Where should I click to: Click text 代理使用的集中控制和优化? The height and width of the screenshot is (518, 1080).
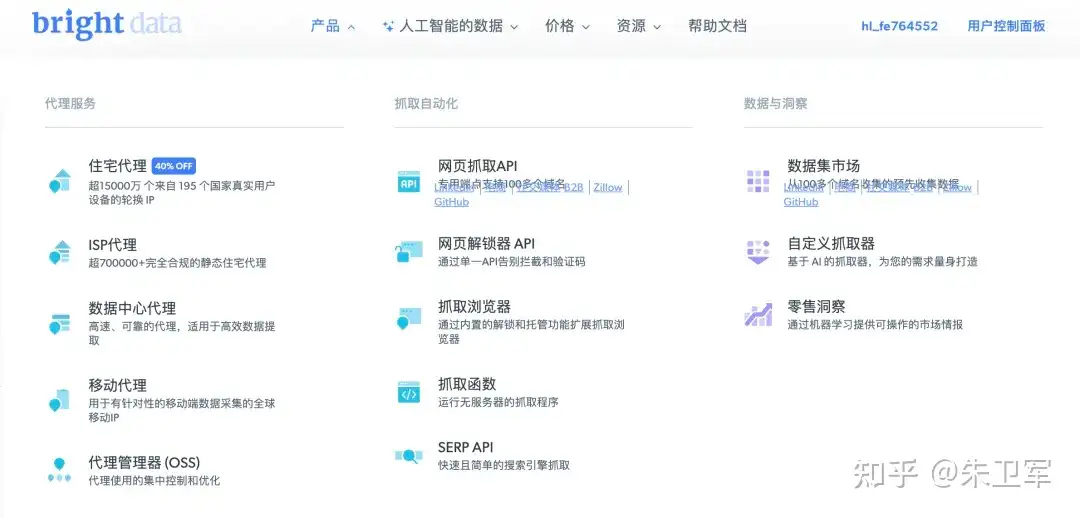click(x=154, y=481)
